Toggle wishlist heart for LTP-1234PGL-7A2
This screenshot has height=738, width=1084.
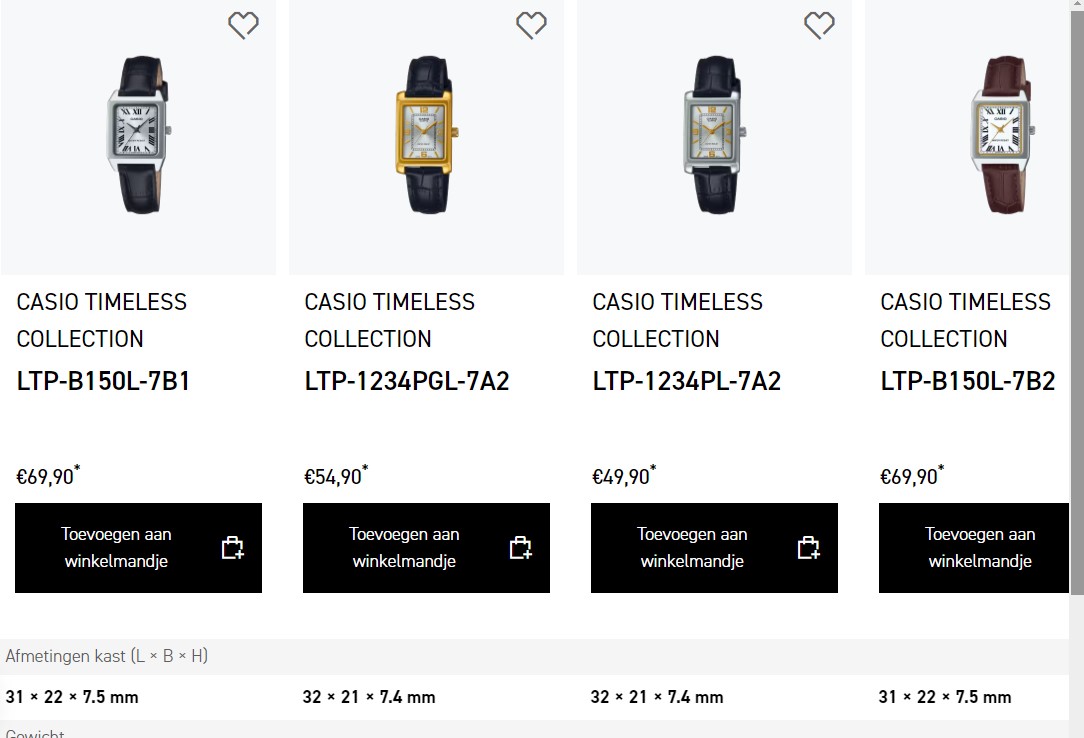(531, 26)
